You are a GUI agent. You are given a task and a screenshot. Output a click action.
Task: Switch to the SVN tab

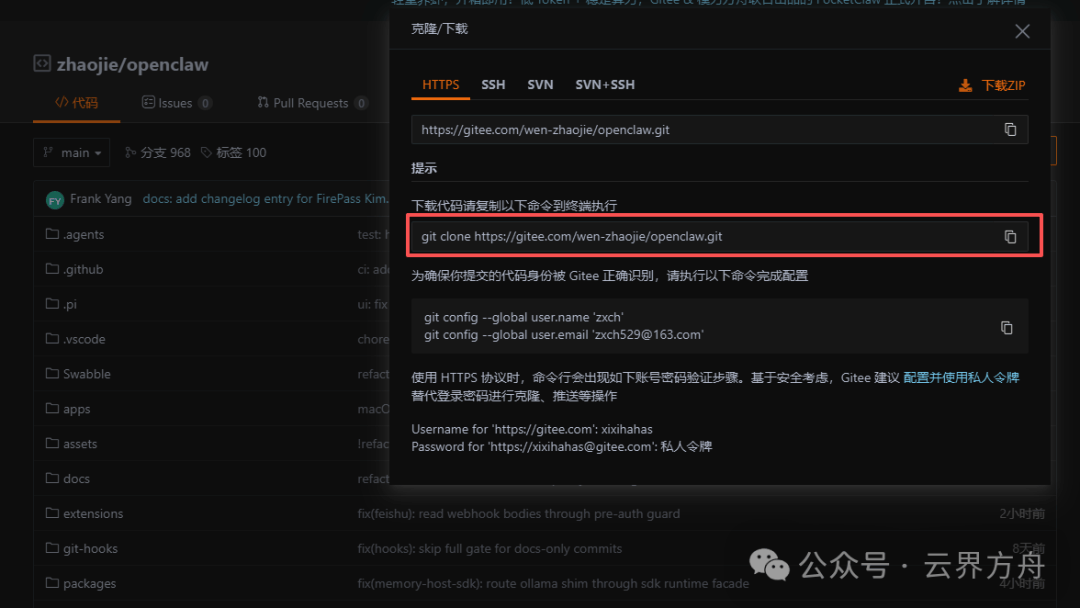[540, 85]
